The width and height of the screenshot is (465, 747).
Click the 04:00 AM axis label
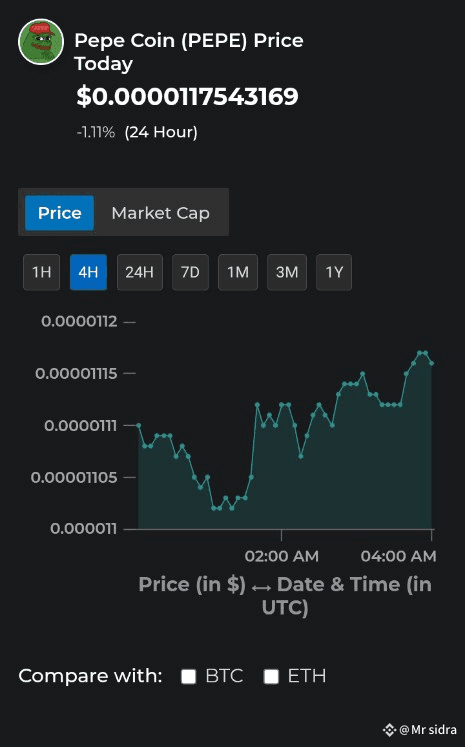[x=398, y=556]
